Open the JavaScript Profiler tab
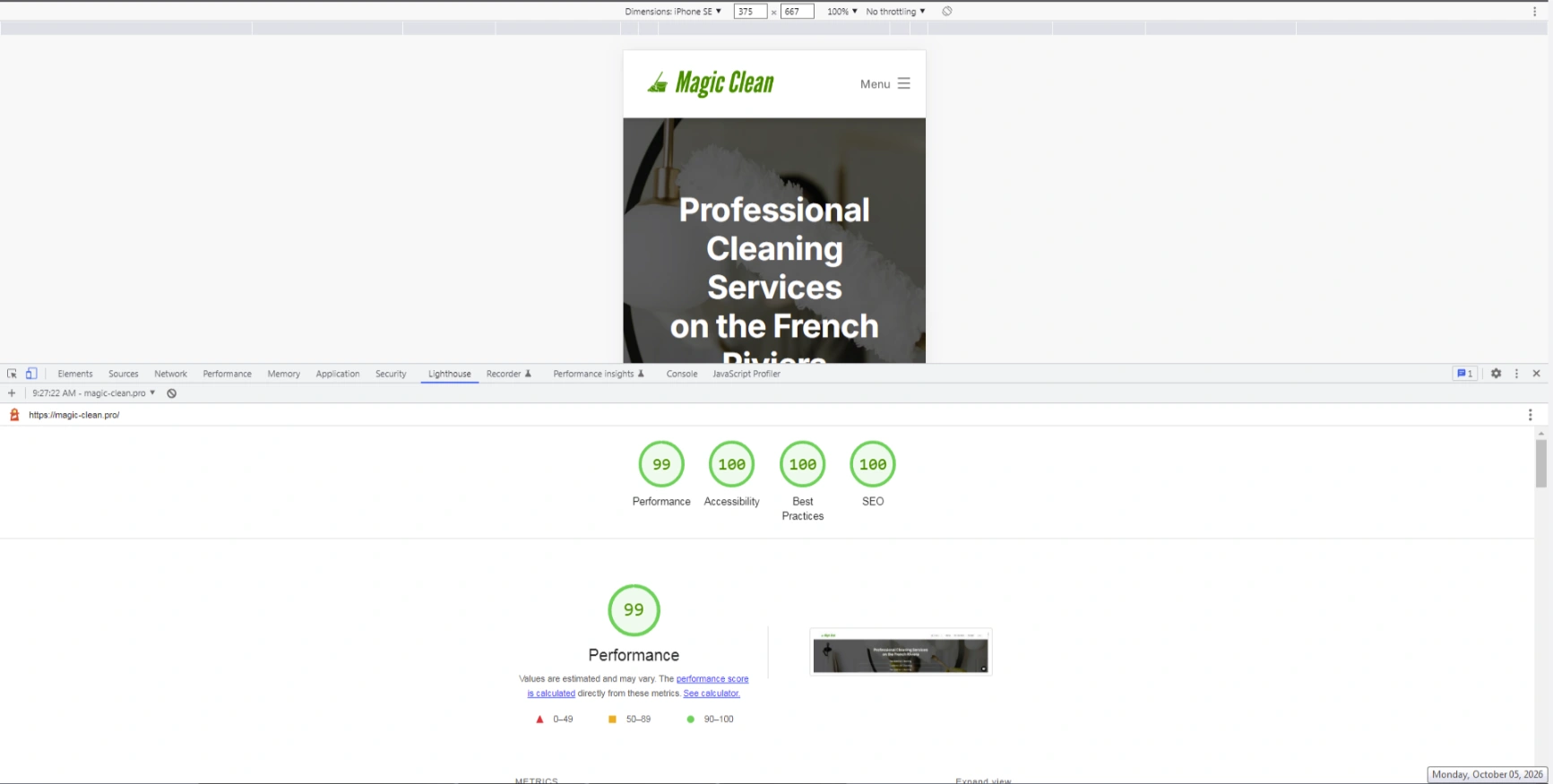Screen dimensions: 1553x784 746,374
